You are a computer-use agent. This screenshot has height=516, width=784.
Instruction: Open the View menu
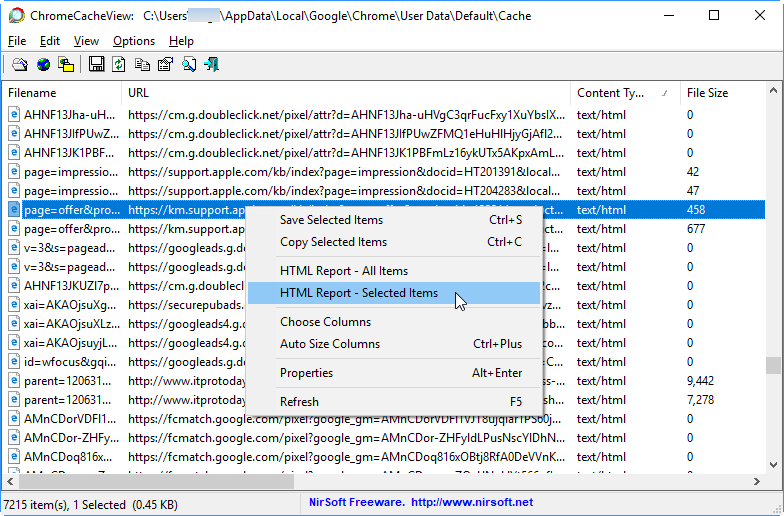coord(86,41)
